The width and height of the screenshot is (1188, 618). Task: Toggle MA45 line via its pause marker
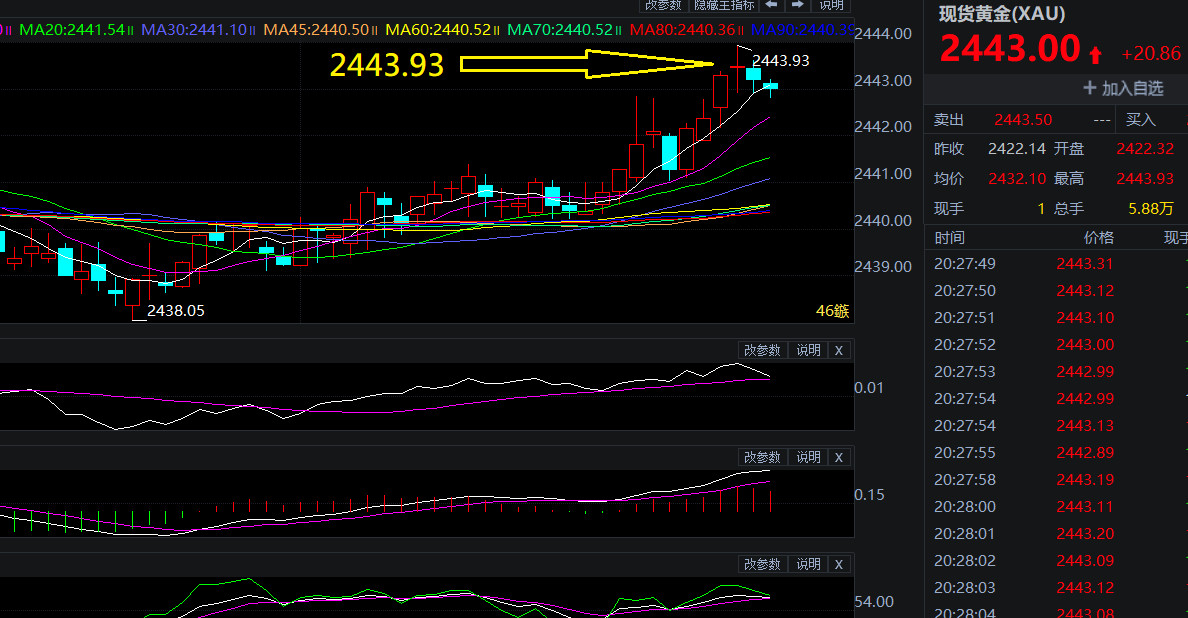click(x=376, y=31)
